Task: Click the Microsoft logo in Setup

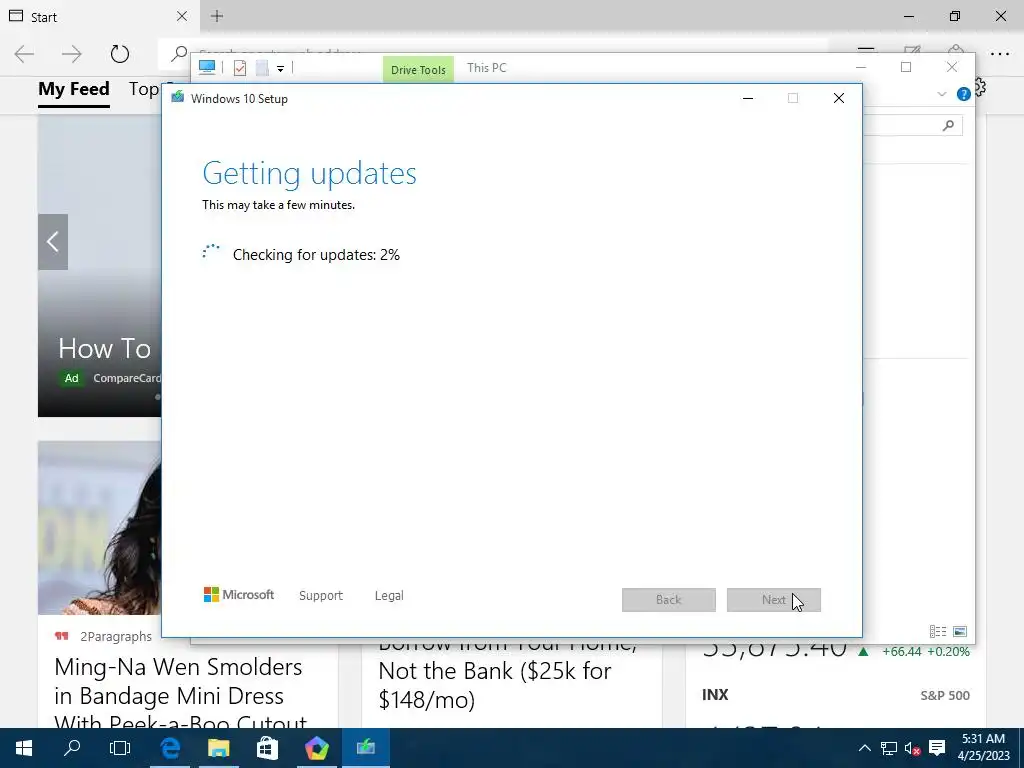Action: coord(239,594)
